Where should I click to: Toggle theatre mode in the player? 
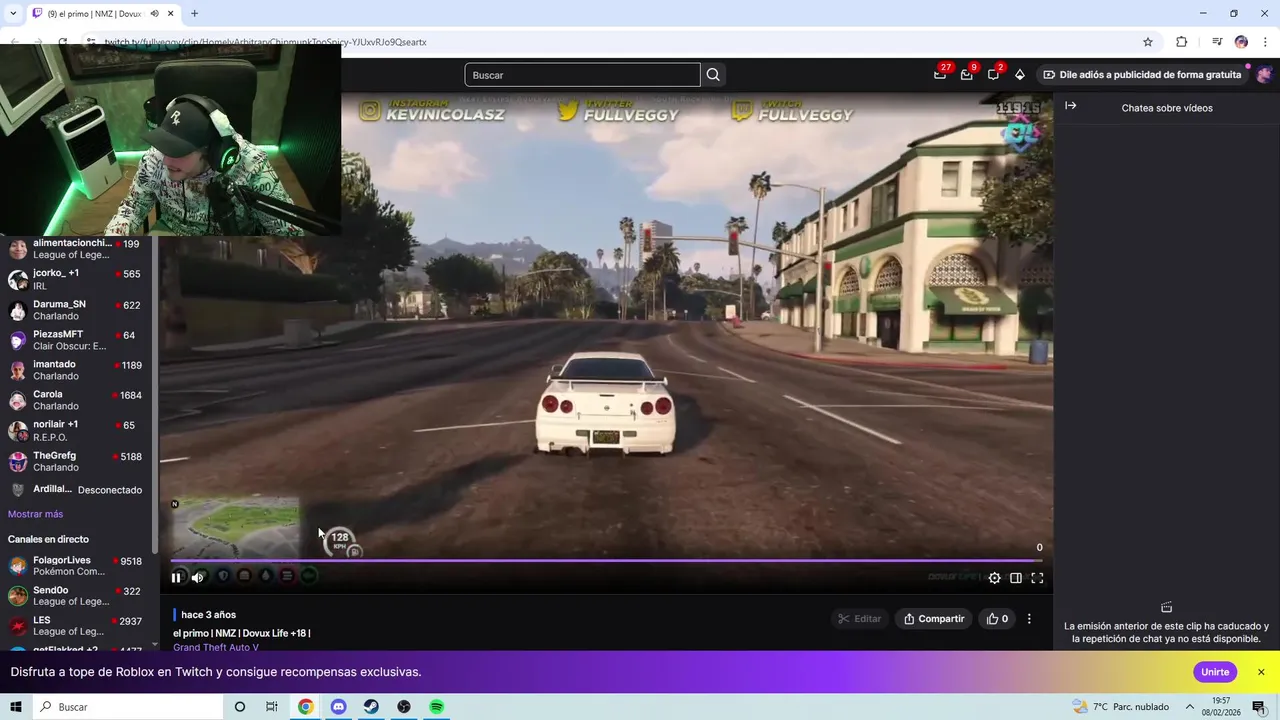(1016, 578)
